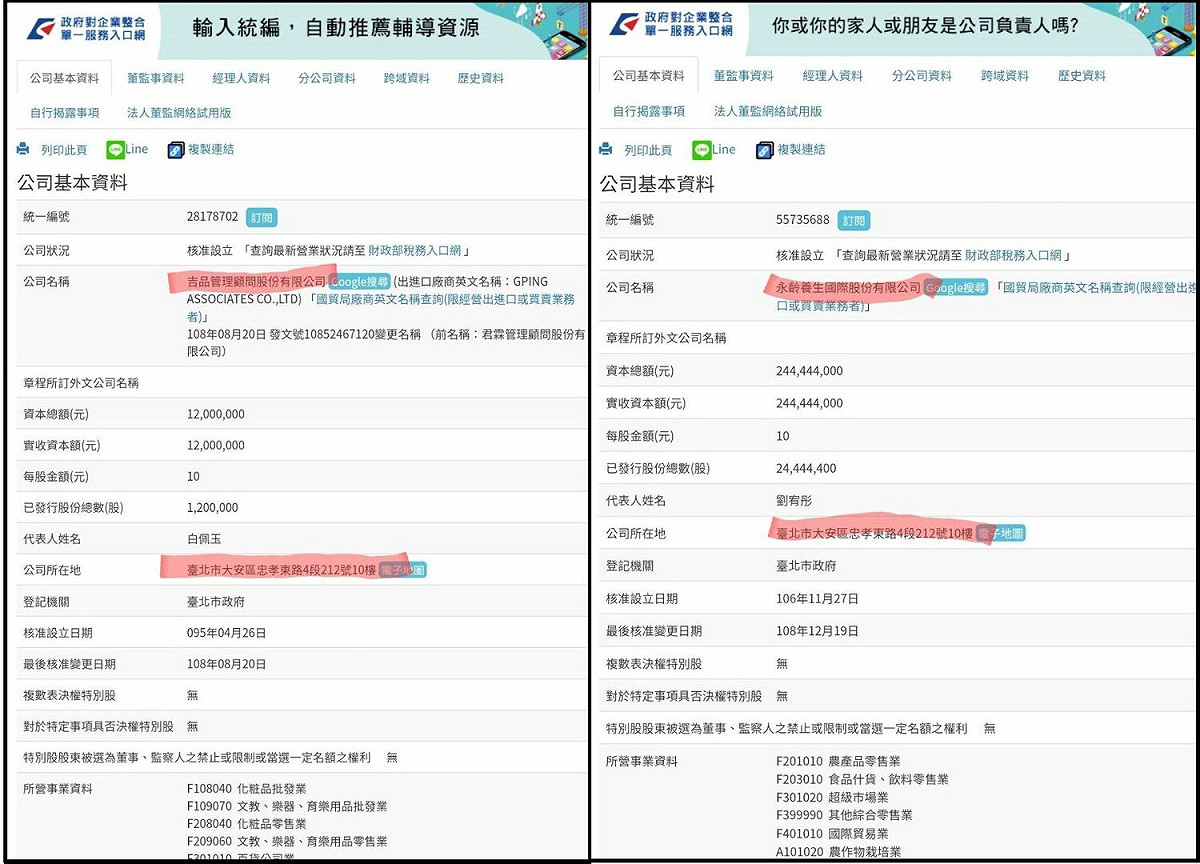The height and width of the screenshot is (864, 1200).
Task: Select capital amount 244,444,000 in 資本總額 row
Action: (809, 371)
